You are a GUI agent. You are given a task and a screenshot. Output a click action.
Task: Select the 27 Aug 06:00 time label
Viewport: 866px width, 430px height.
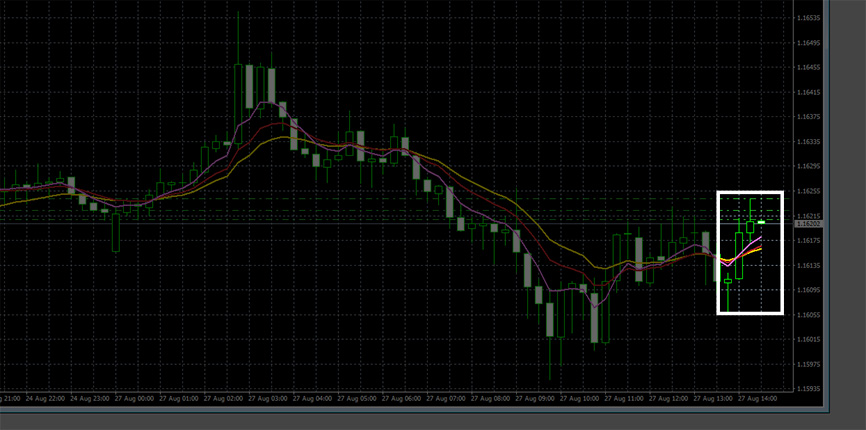click(402, 398)
